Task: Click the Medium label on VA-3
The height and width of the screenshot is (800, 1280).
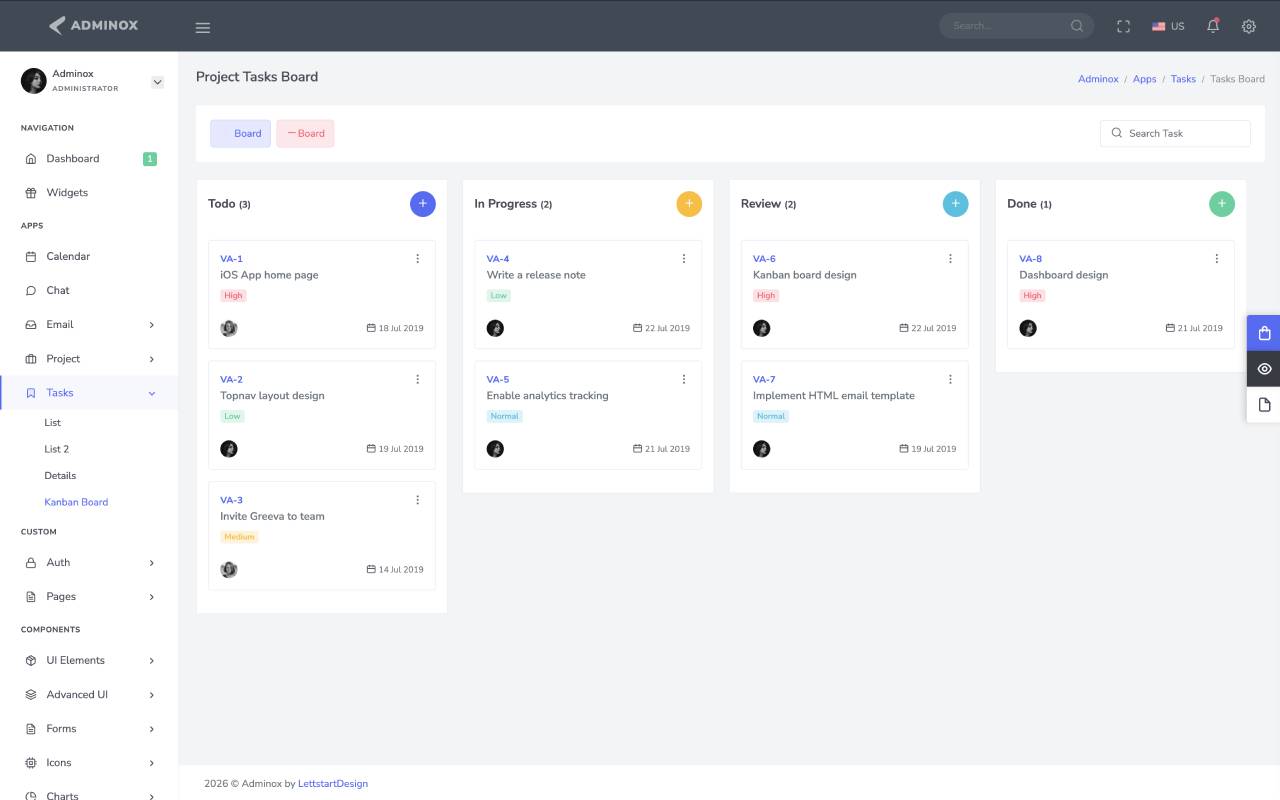Action: coord(240,537)
